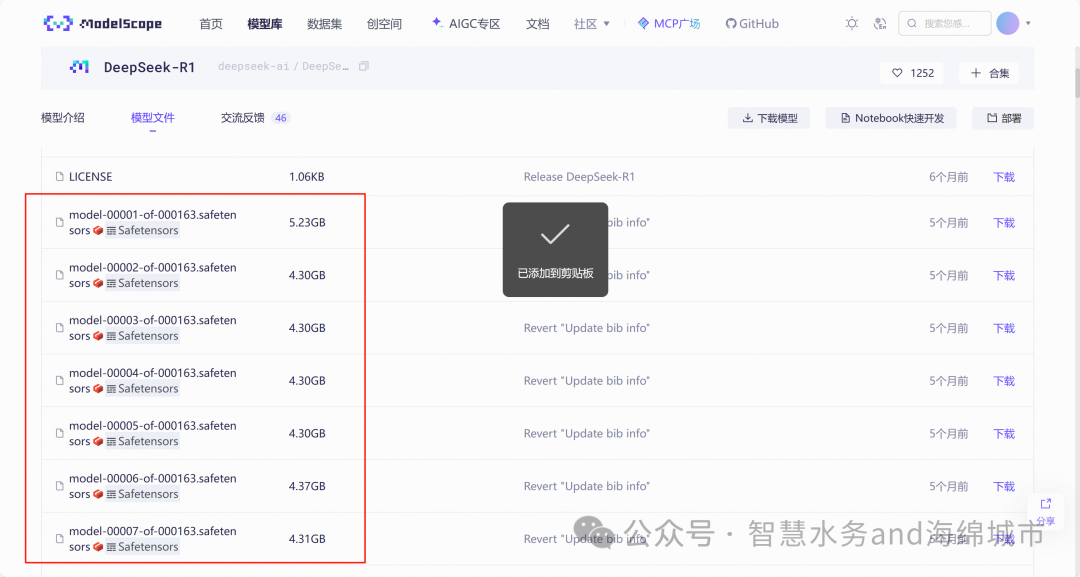Open the 模型库 nav item

point(264,23)
